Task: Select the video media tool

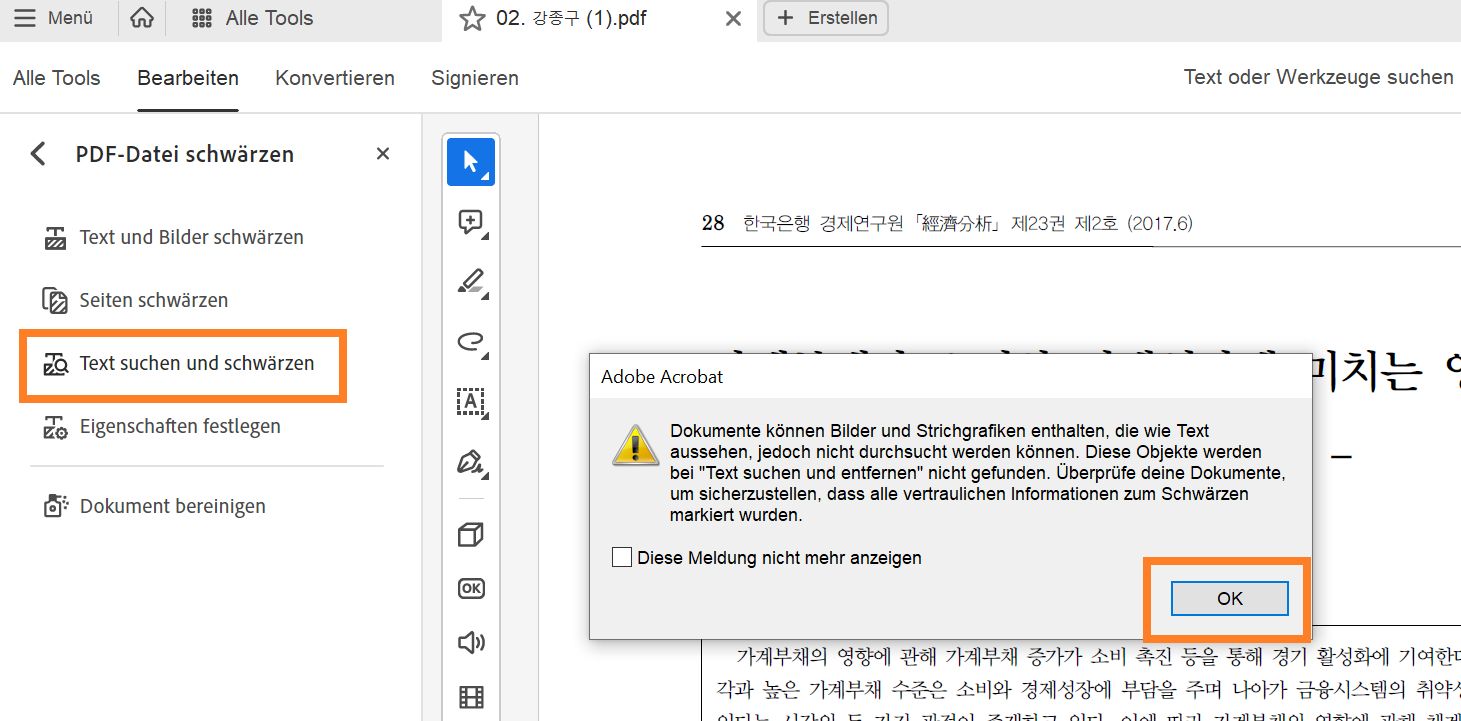Action: pos(468,695)
